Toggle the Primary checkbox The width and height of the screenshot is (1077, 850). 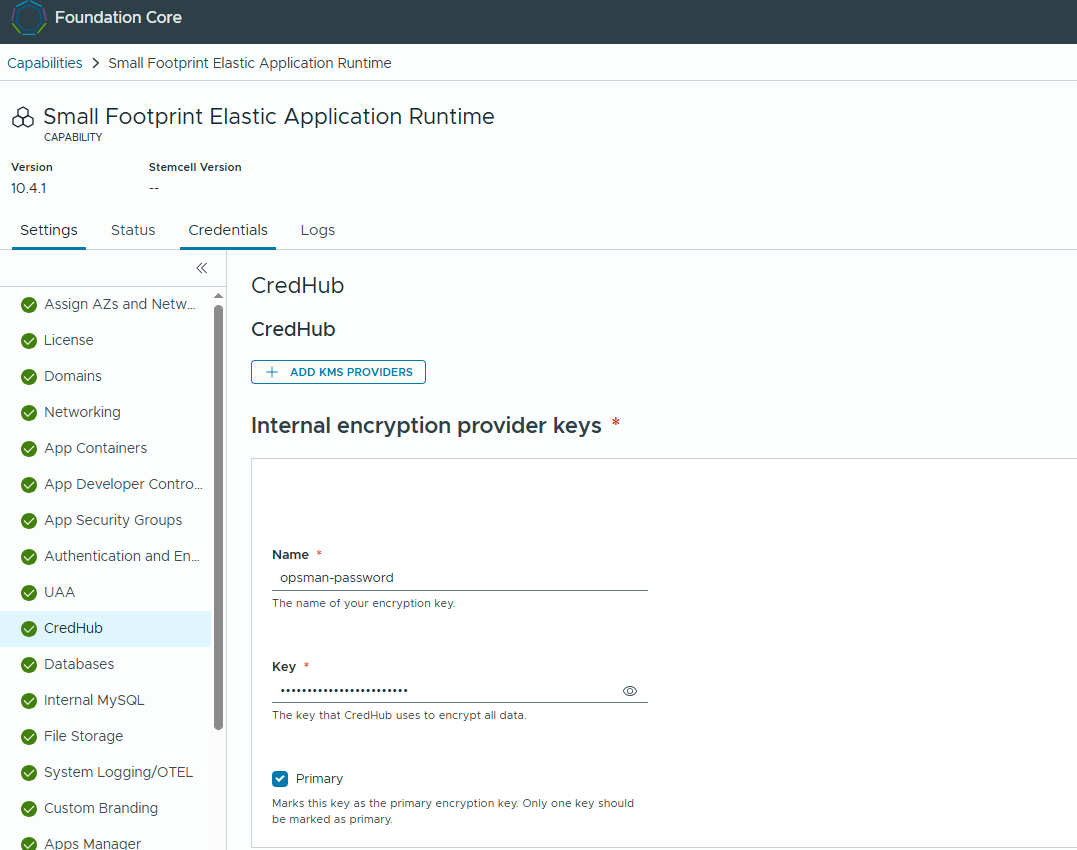[x=280, y=779]
